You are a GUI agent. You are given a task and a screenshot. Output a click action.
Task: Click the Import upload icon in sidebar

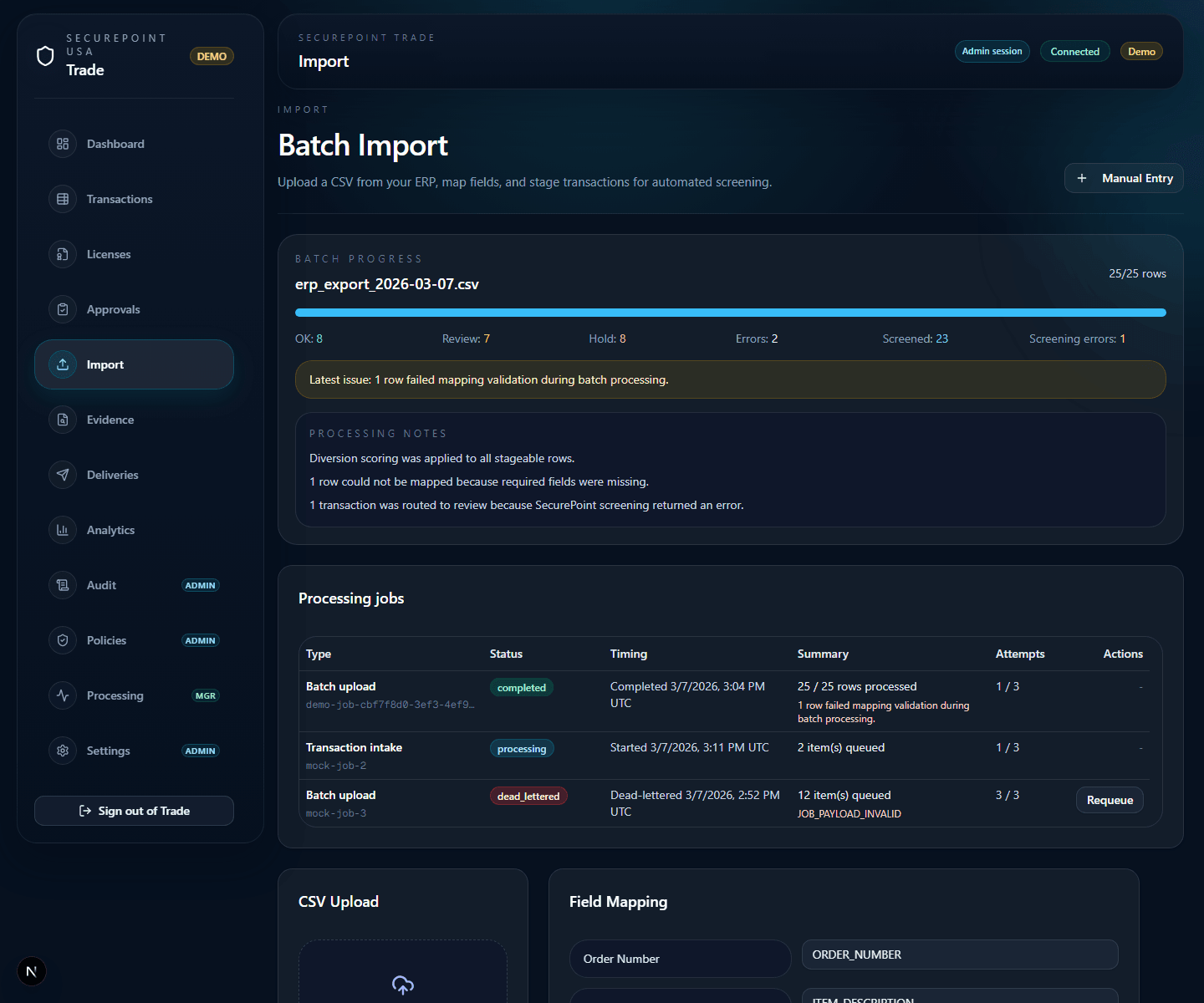pyautogui.click(x=63, y=364)
